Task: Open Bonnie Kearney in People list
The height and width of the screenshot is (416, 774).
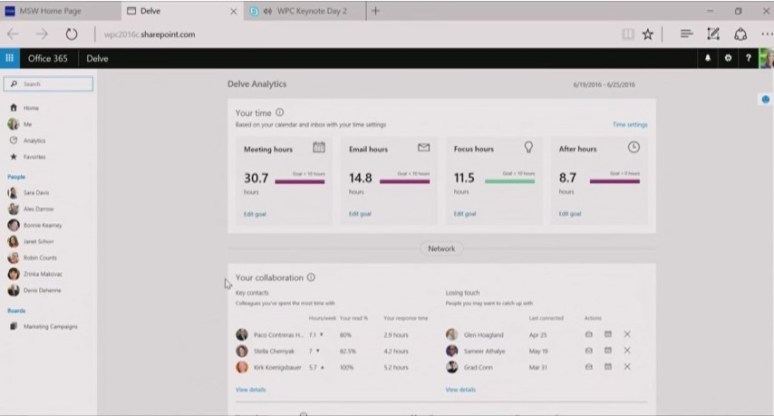Action: (43, 225)
